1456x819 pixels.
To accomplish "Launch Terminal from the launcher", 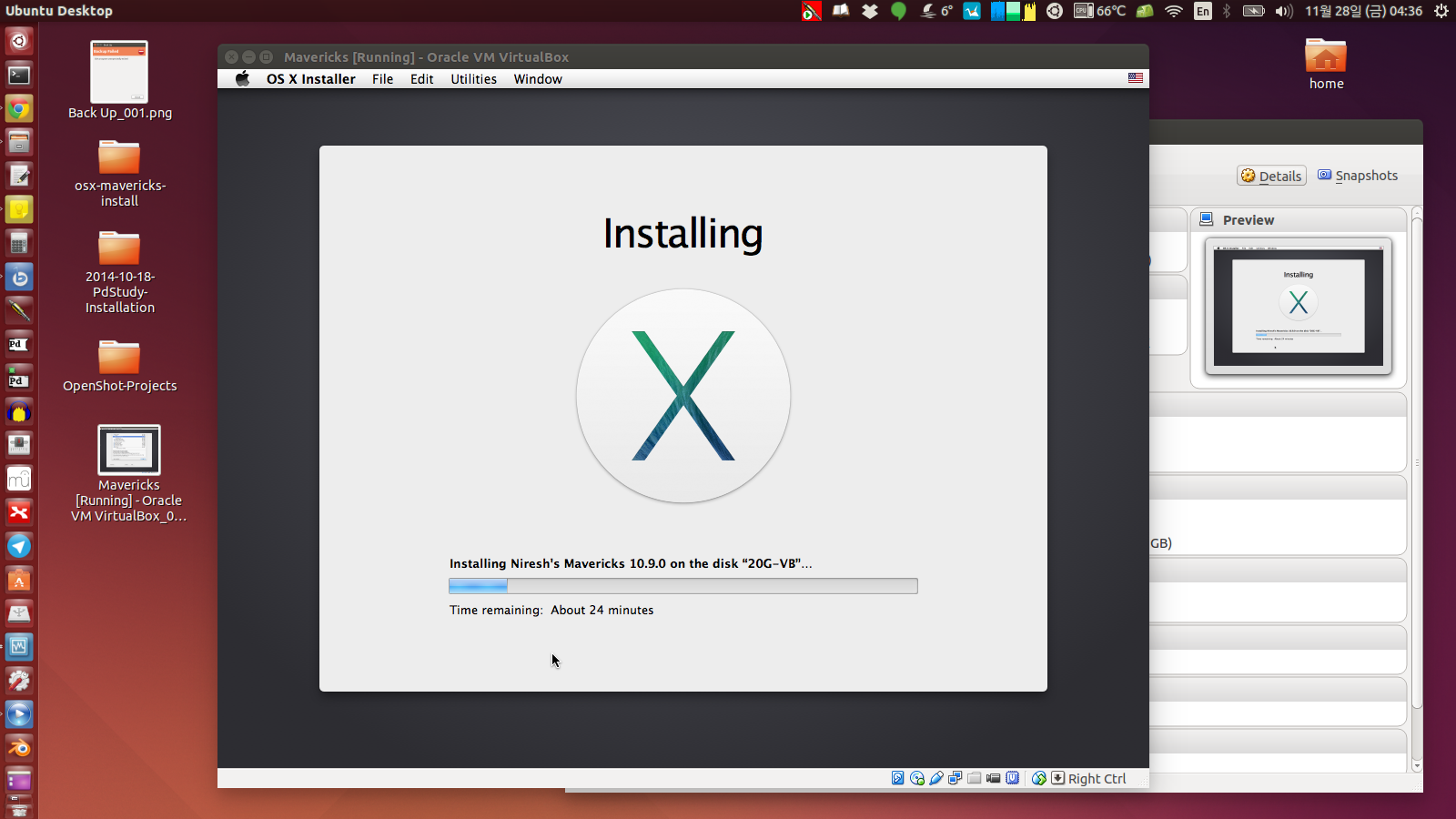I will [19, 76].
